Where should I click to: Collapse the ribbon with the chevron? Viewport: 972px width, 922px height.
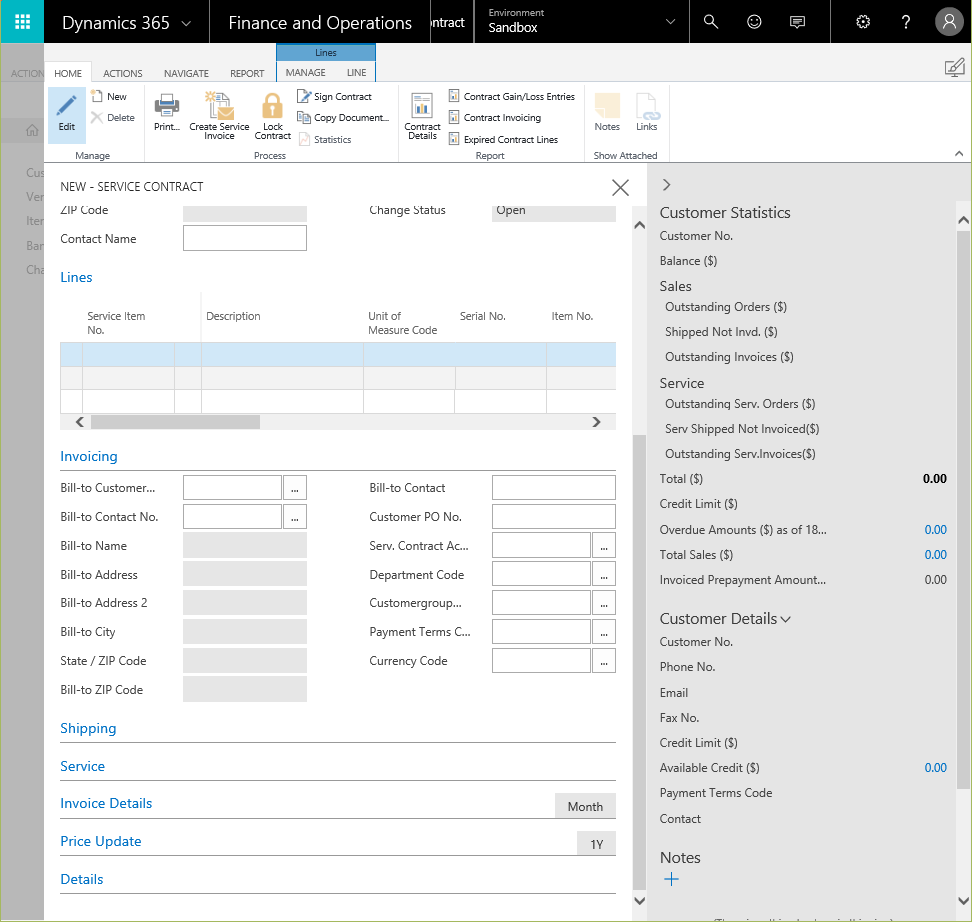coord(959,154)
